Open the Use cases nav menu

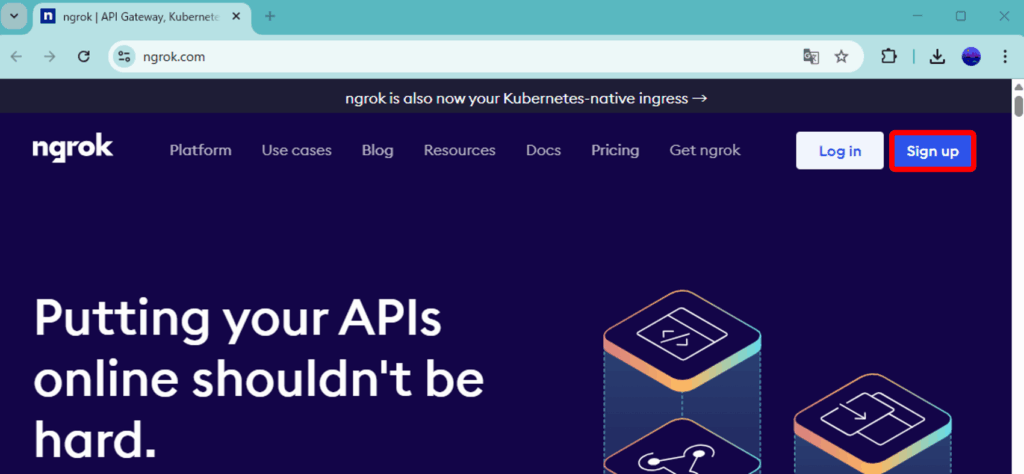coord(296,150)
